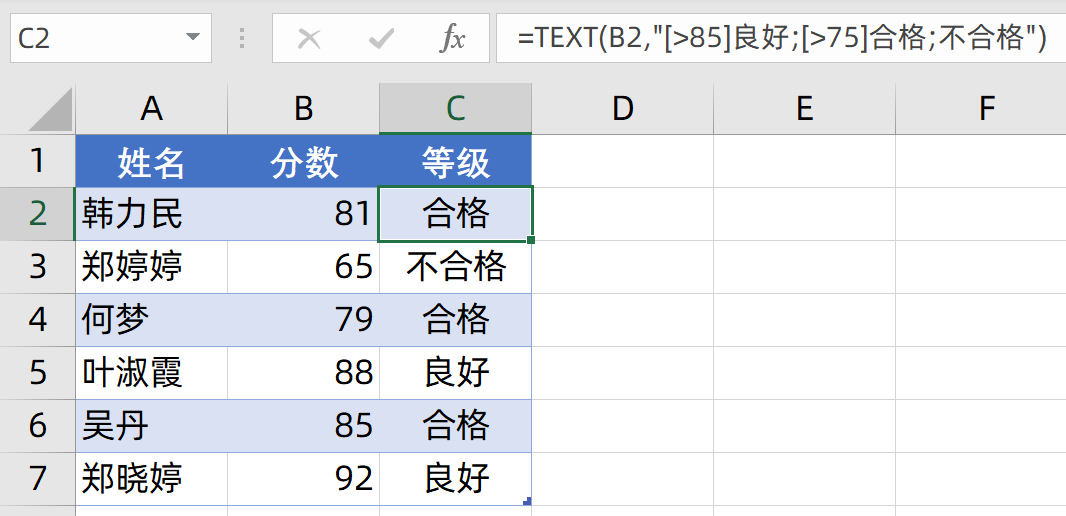Open Insert Function fx dialog
Image resolution: width=1066 pixels, height=516 pixels.
tap(452, 39)
